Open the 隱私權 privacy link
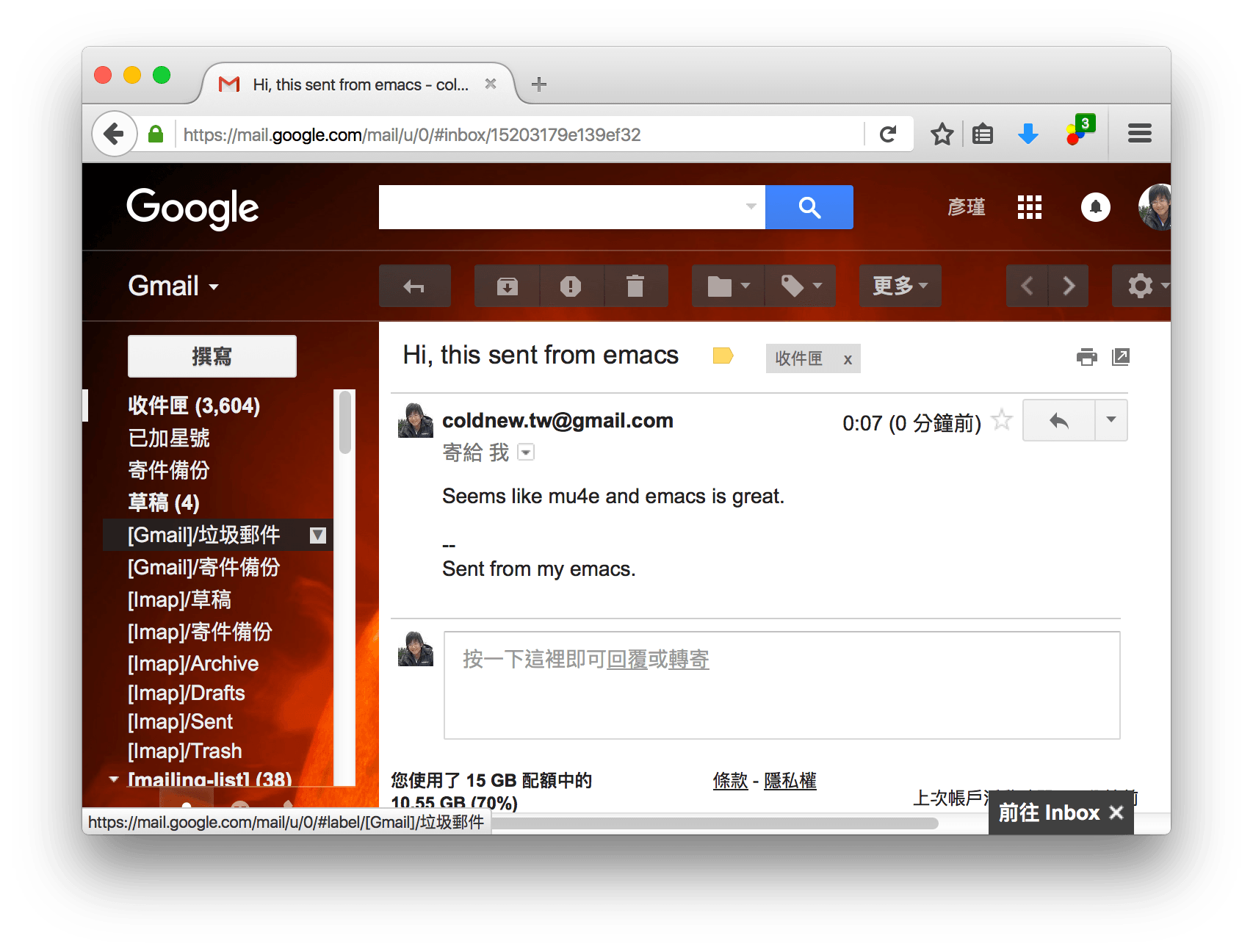The height and width of the screenshot is (952, 1253). [790, 781]
